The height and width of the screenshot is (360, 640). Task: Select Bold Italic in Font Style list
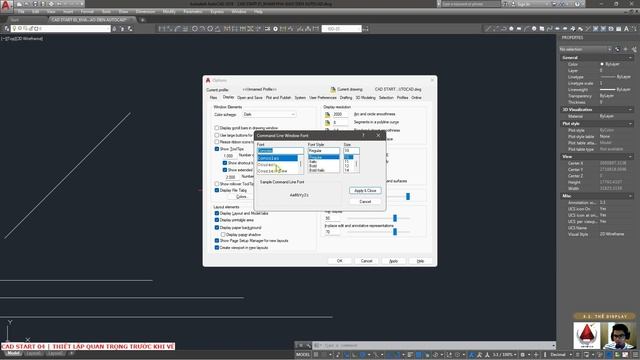pos(317,170)
